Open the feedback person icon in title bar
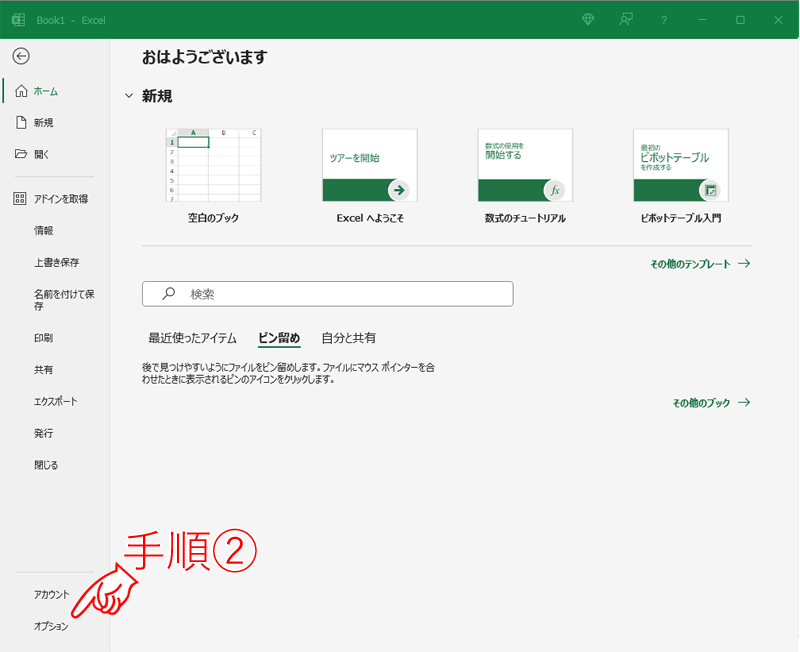This screenshot has width=800, height=652. coord(626,19)
